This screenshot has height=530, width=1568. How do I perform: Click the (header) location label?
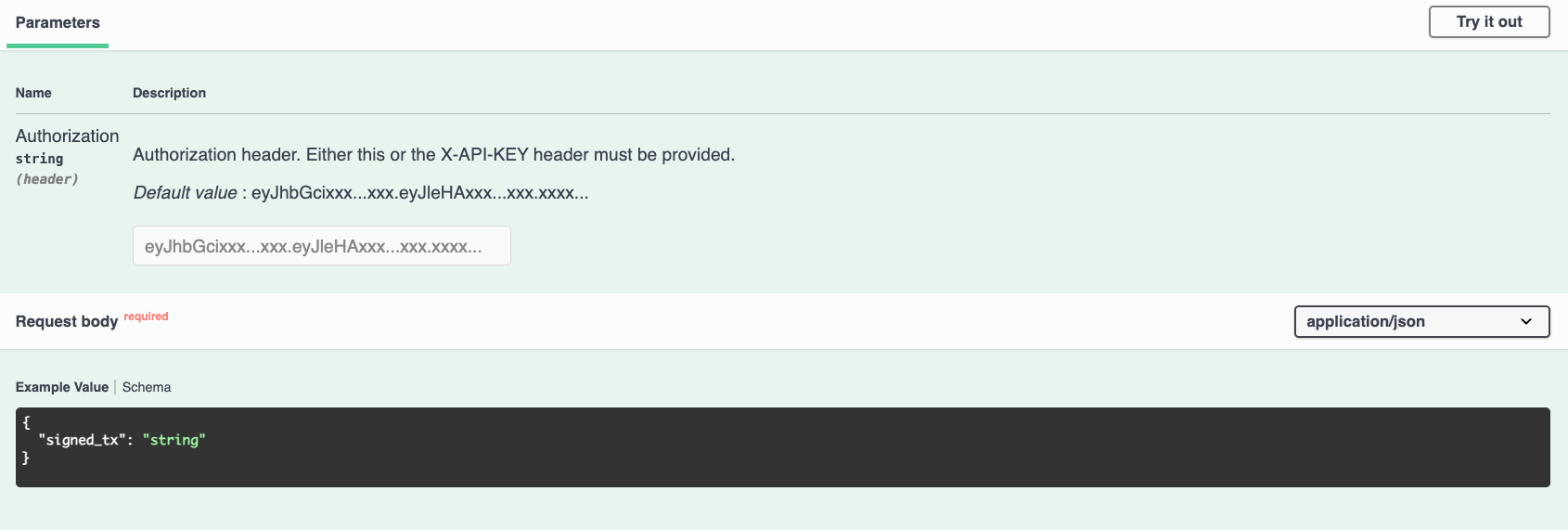46,179
